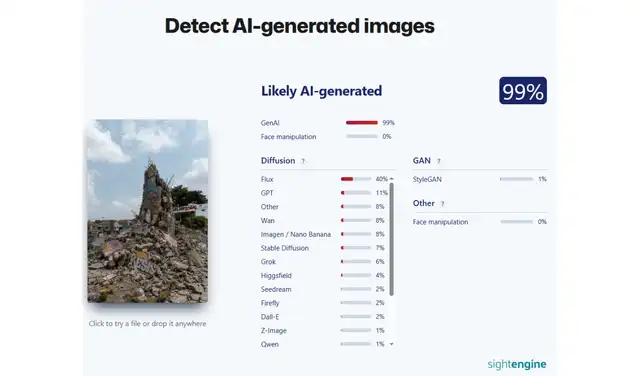Click the scroll down arrow in Diffusion list

[x=391, y=344]
